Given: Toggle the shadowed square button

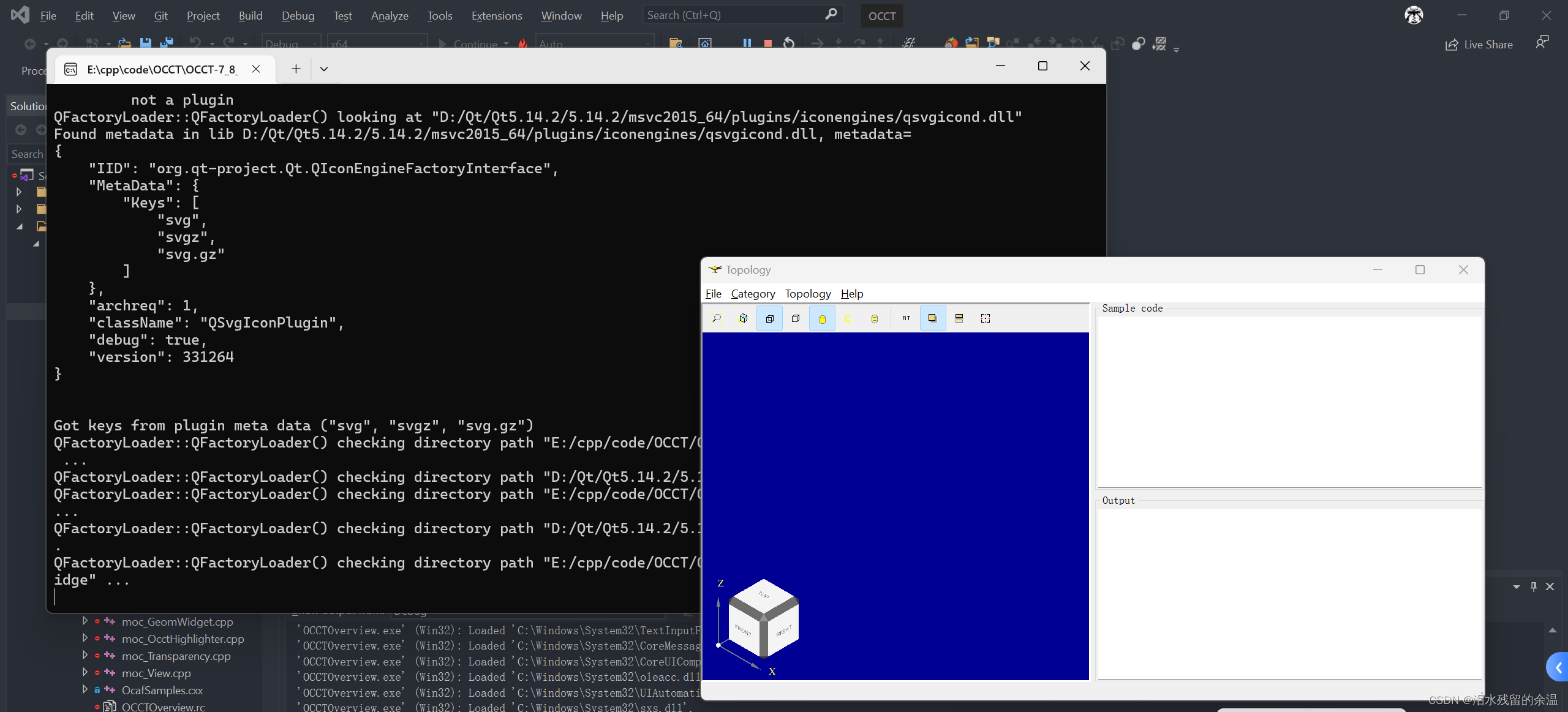Looking at the screenshot, I should click(932, 318).
